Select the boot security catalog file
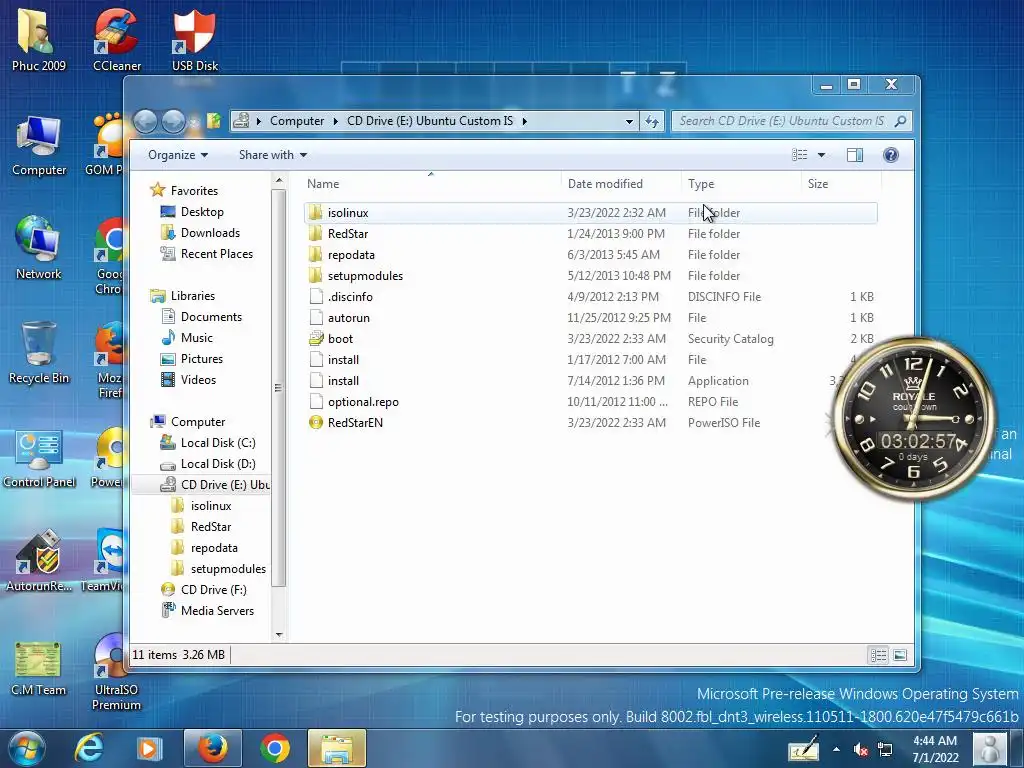 pyautogui.click(x=590, y=338)
